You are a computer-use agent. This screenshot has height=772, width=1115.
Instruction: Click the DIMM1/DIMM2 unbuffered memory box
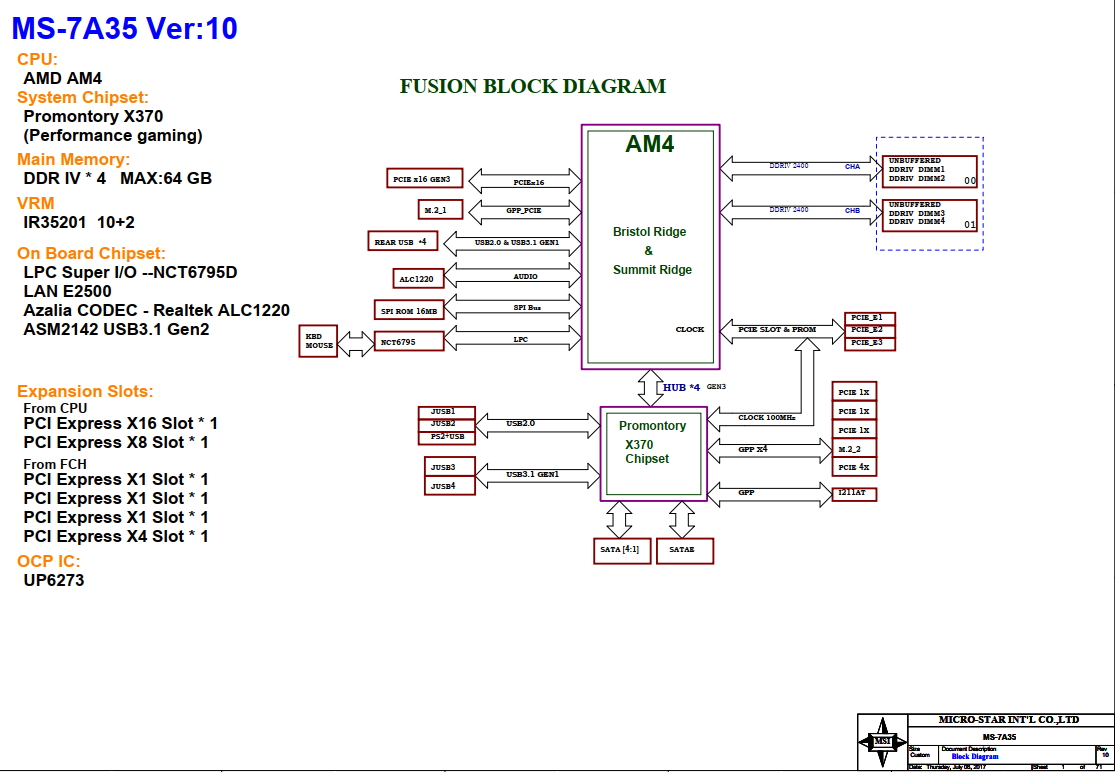929,171
